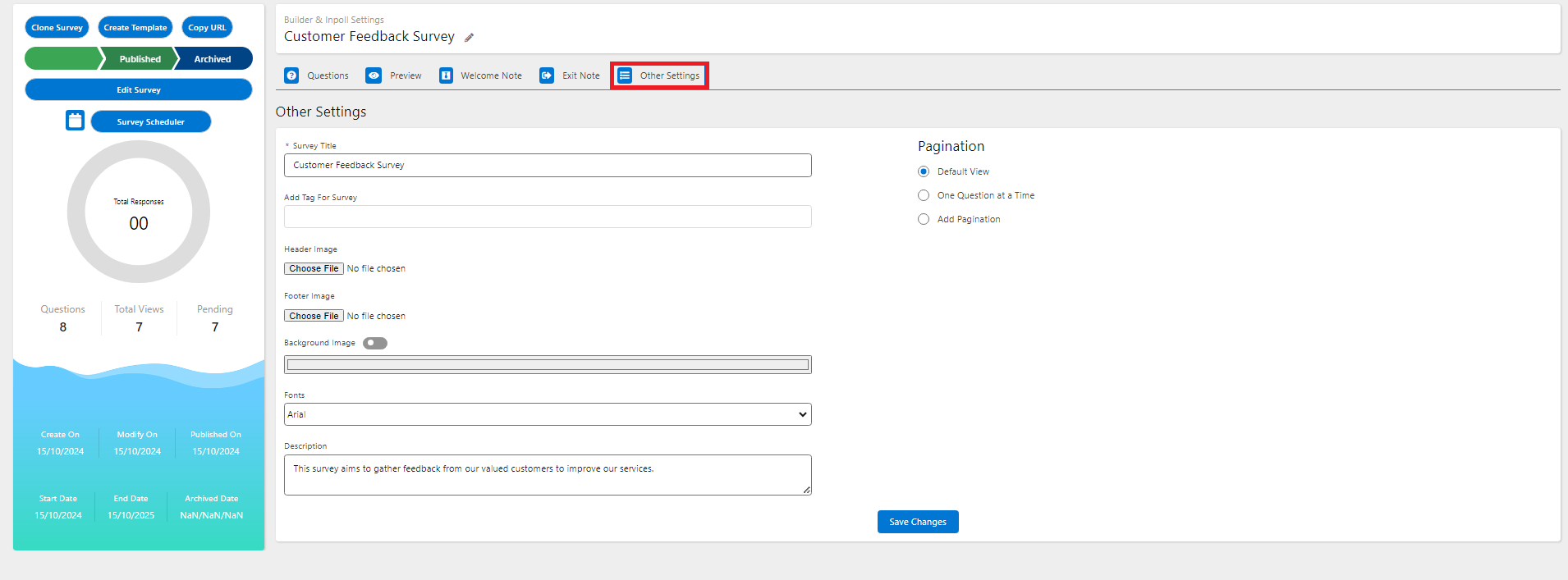This screenshot has height=580, width=1568.
Task: Click the Exit Note tab icon
Action: click(547, 75)
